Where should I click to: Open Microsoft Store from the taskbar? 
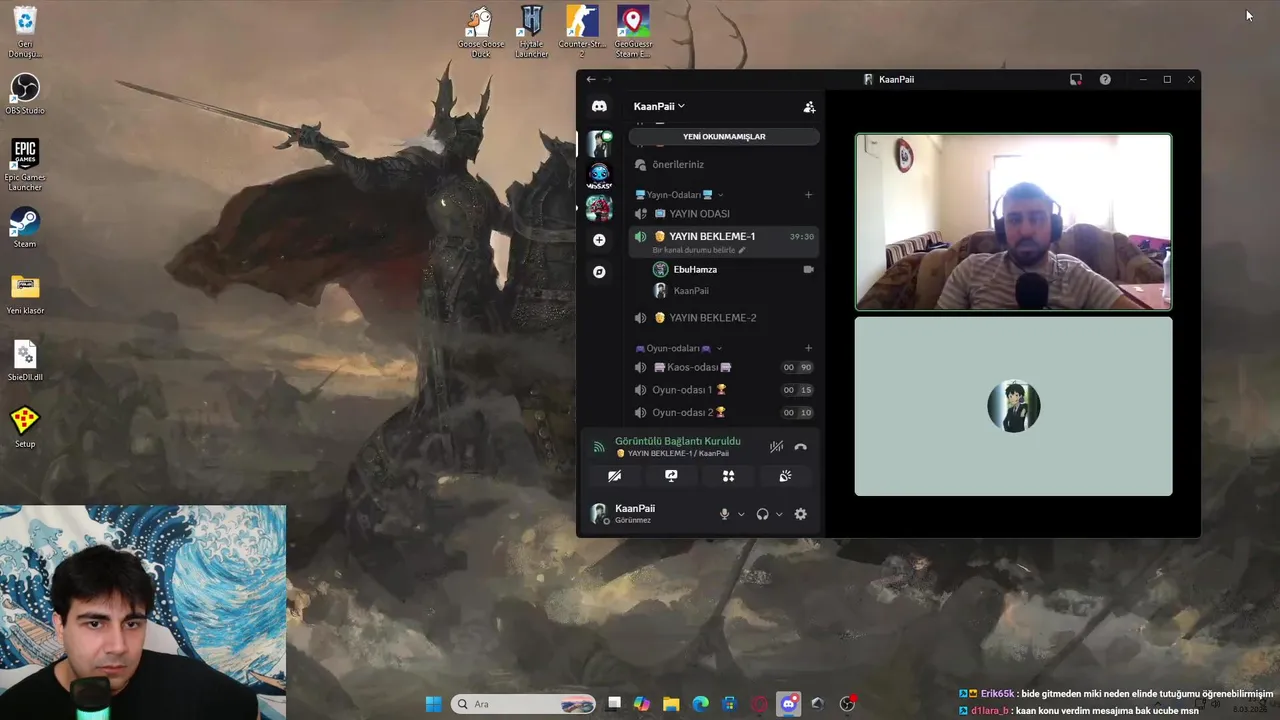(730, 704)
